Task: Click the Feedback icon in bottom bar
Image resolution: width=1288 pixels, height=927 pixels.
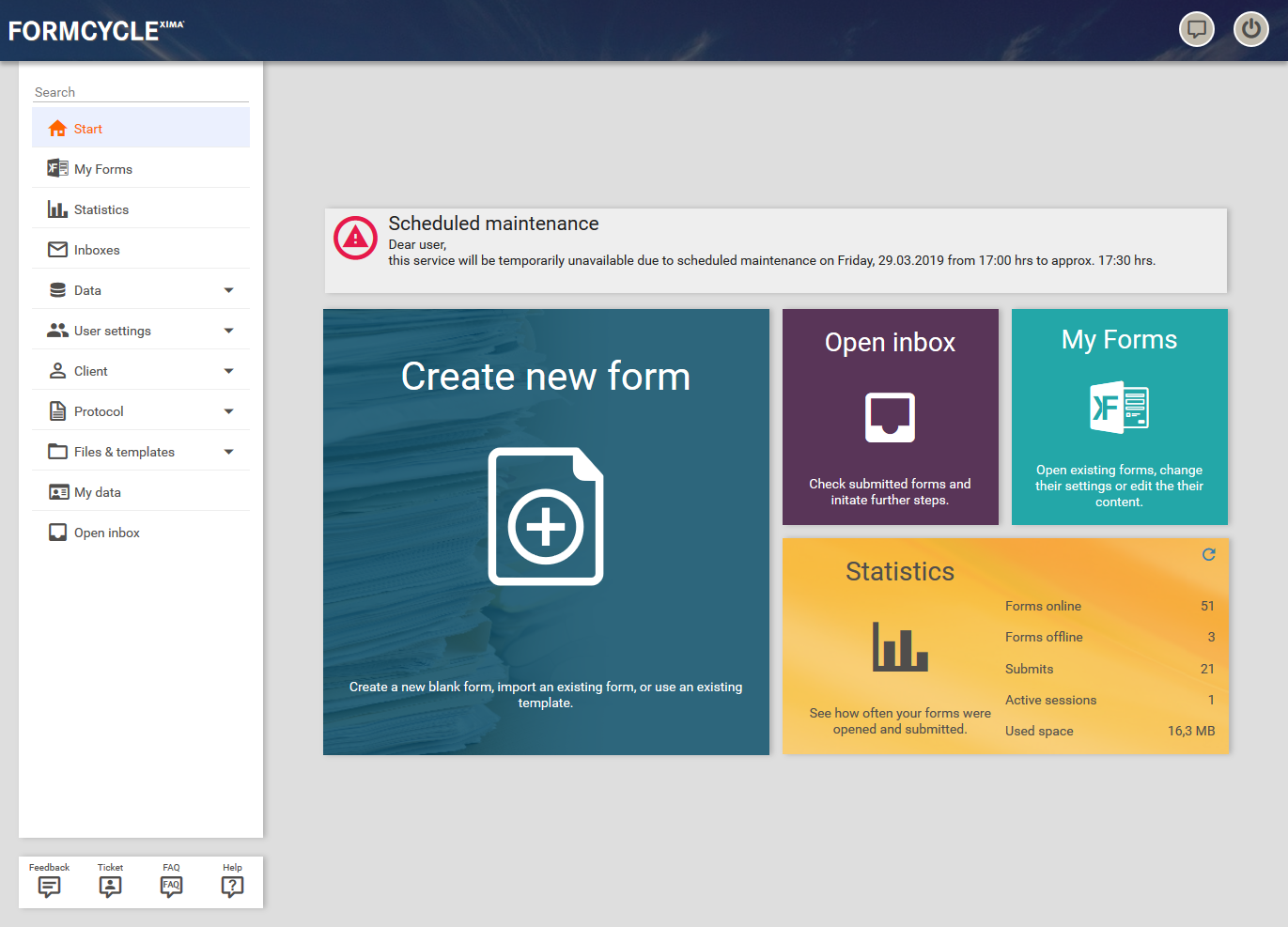Action: pyautogui.click(x=49, y=887)
